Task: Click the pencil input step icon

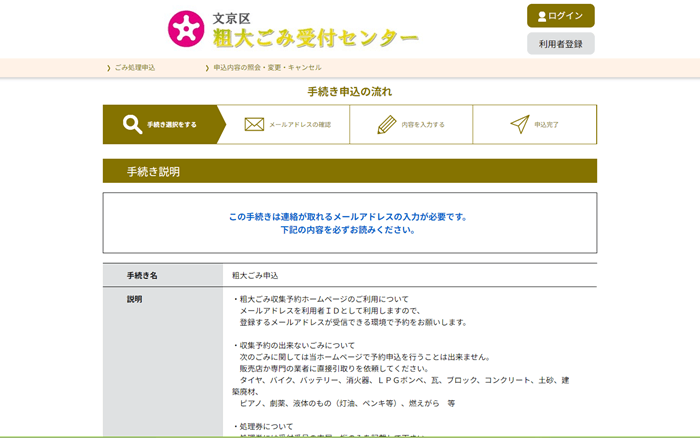Action: (x=387, y=125)
